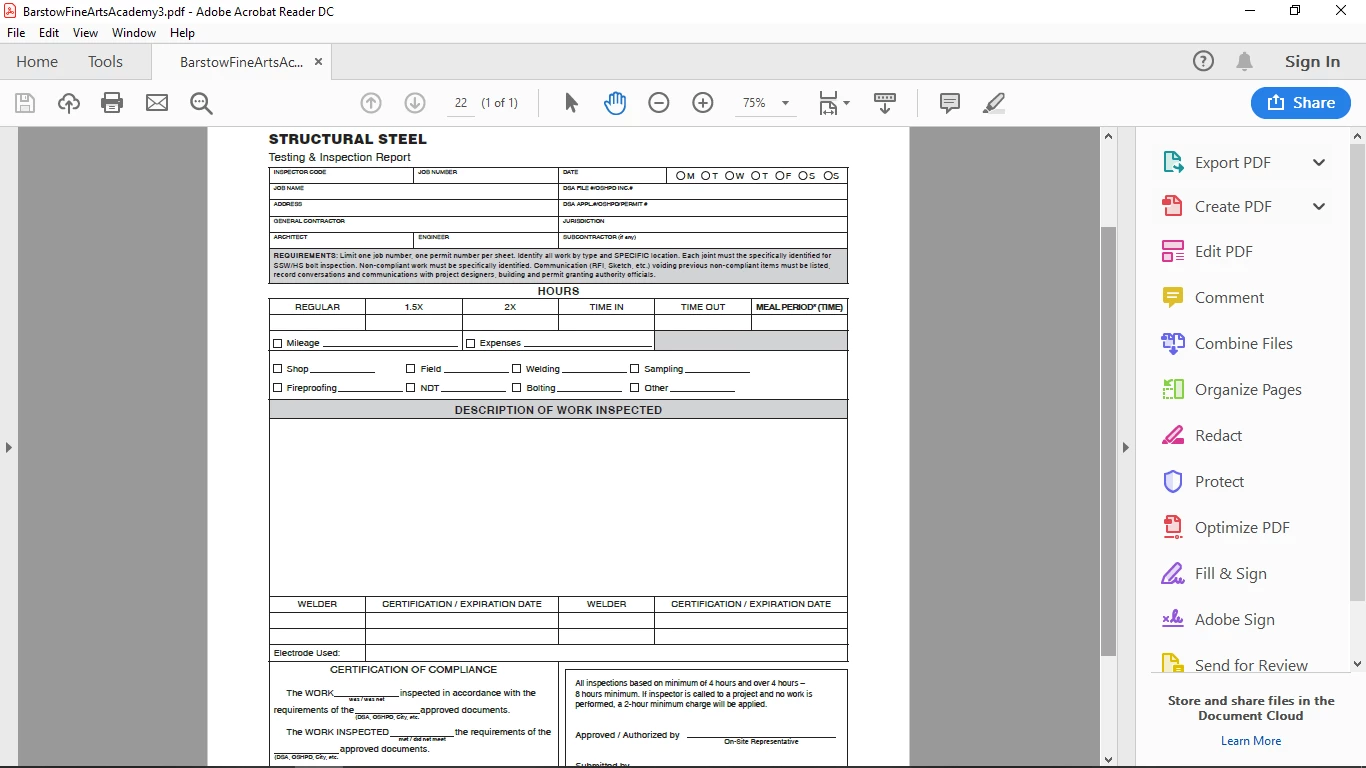Switch to the Tools tab
1366x768 pixels.
coord(105,62)
